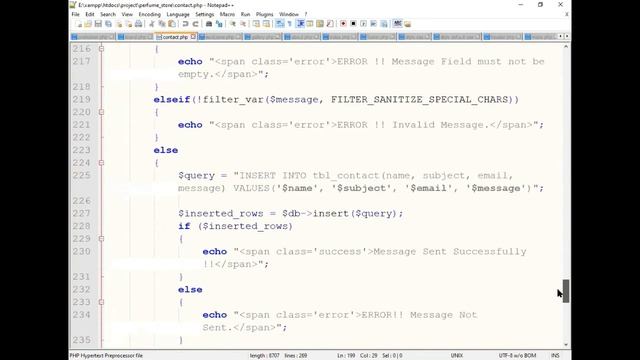Open the Macro menu
Viewport: 640px width, 360px height.
click(227, 14)
